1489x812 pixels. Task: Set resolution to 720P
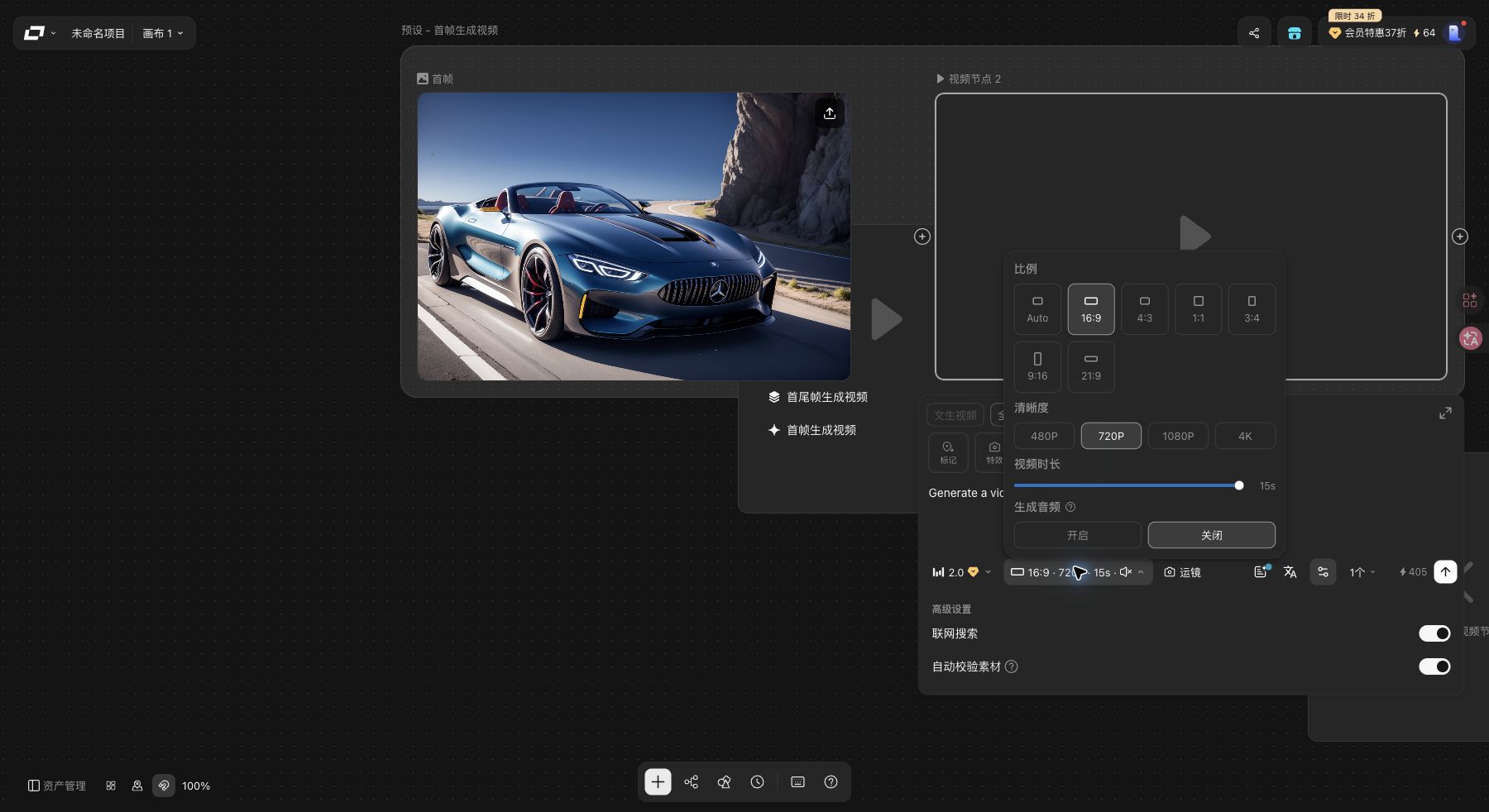point(1111,436)
